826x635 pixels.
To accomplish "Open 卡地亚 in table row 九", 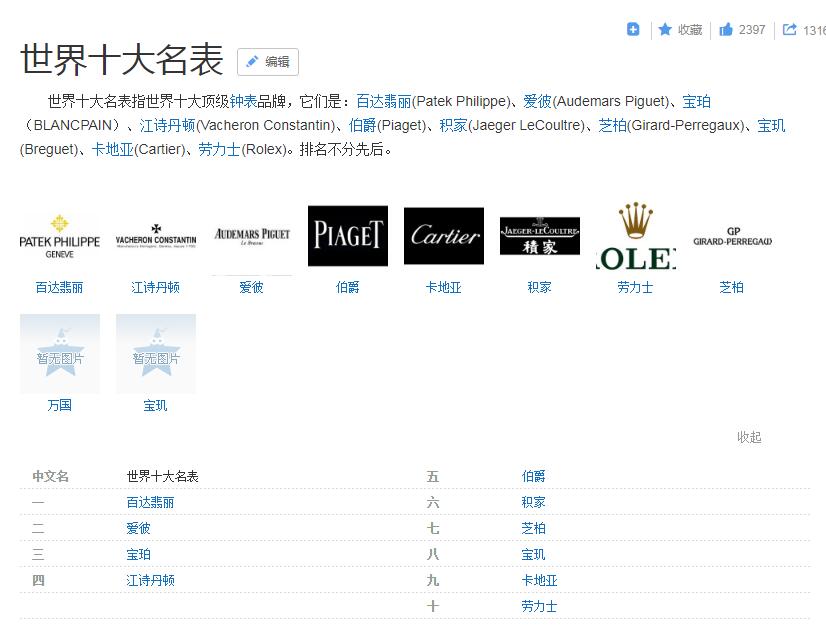I will coord(539,580).
